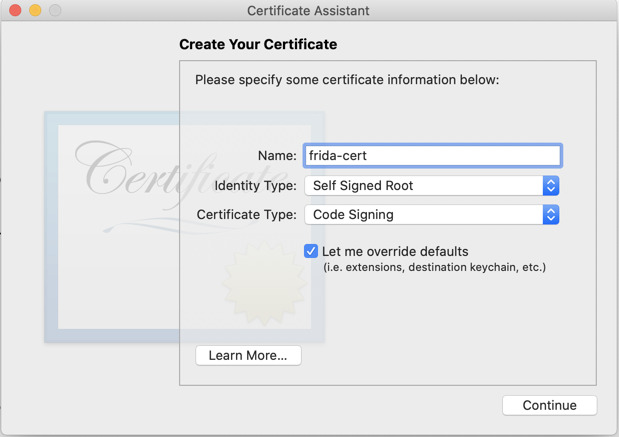619x437 pixels.
Task: Click the Name: field label
Action: coord(276,156)
